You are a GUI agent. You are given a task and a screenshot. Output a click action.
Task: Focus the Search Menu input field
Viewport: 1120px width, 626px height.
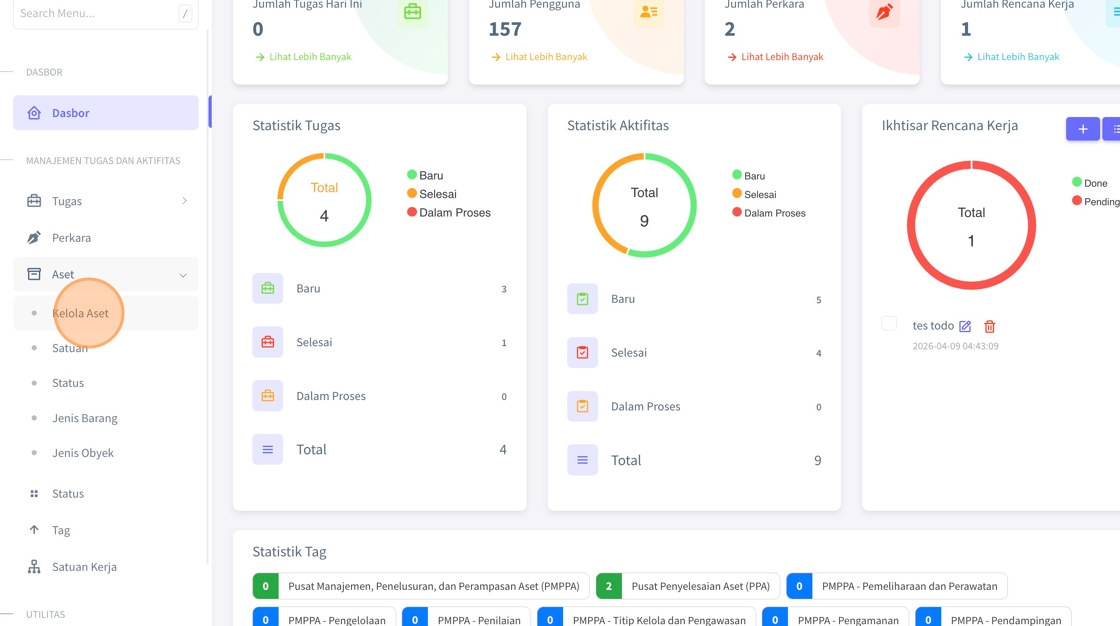point(106,13)
